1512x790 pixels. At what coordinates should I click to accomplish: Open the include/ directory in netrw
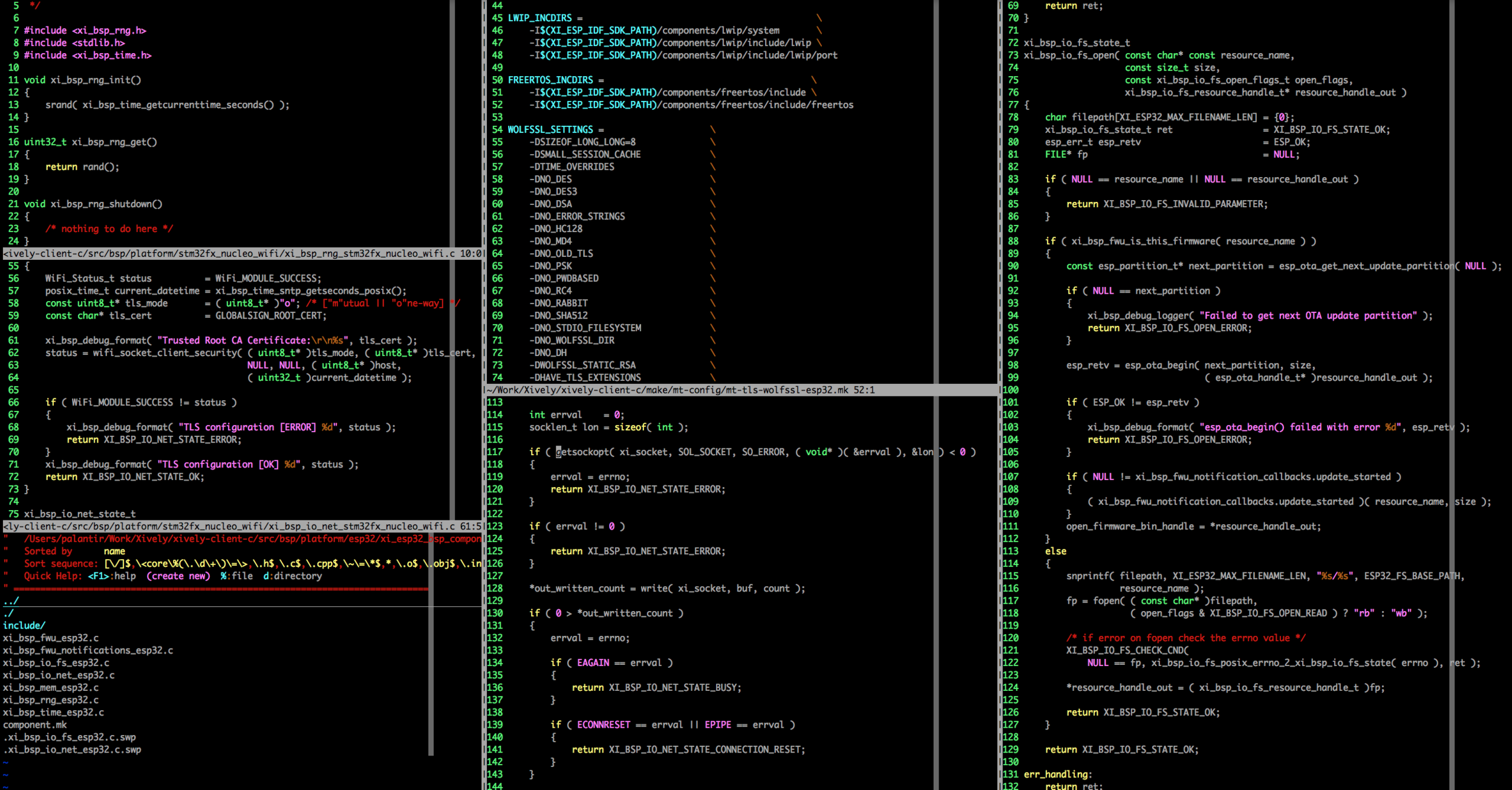tap(24, 626)
